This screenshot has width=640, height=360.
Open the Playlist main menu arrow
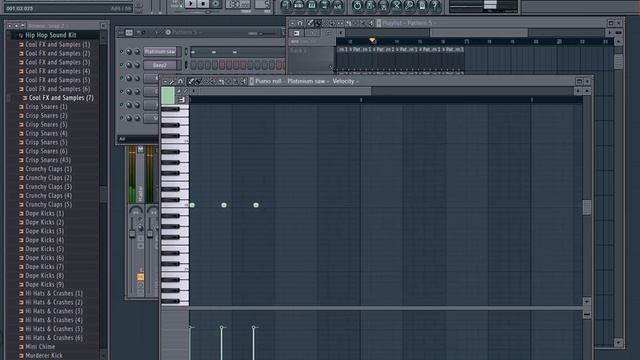(292, 23)
